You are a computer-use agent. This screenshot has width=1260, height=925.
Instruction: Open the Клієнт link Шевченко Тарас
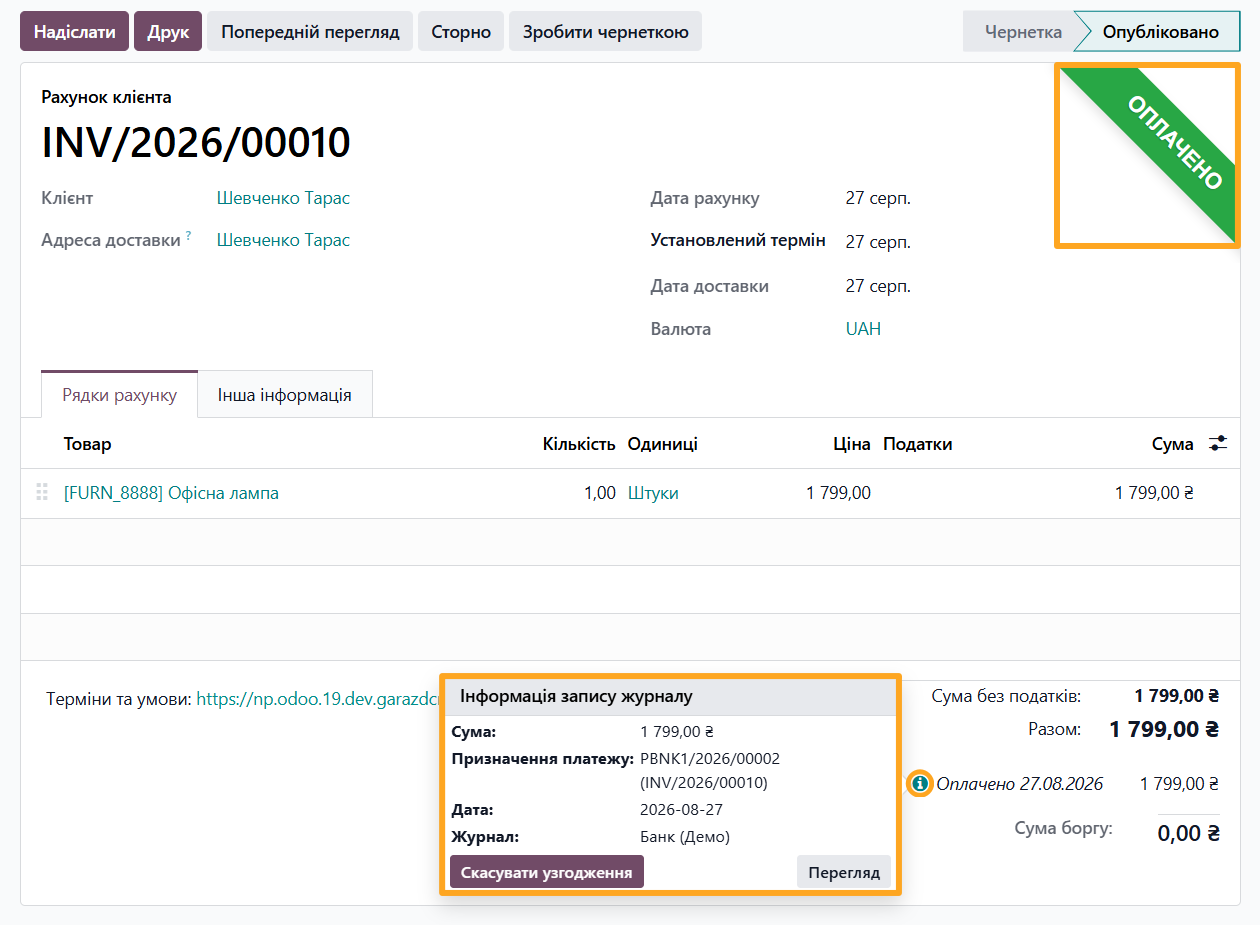283,198
